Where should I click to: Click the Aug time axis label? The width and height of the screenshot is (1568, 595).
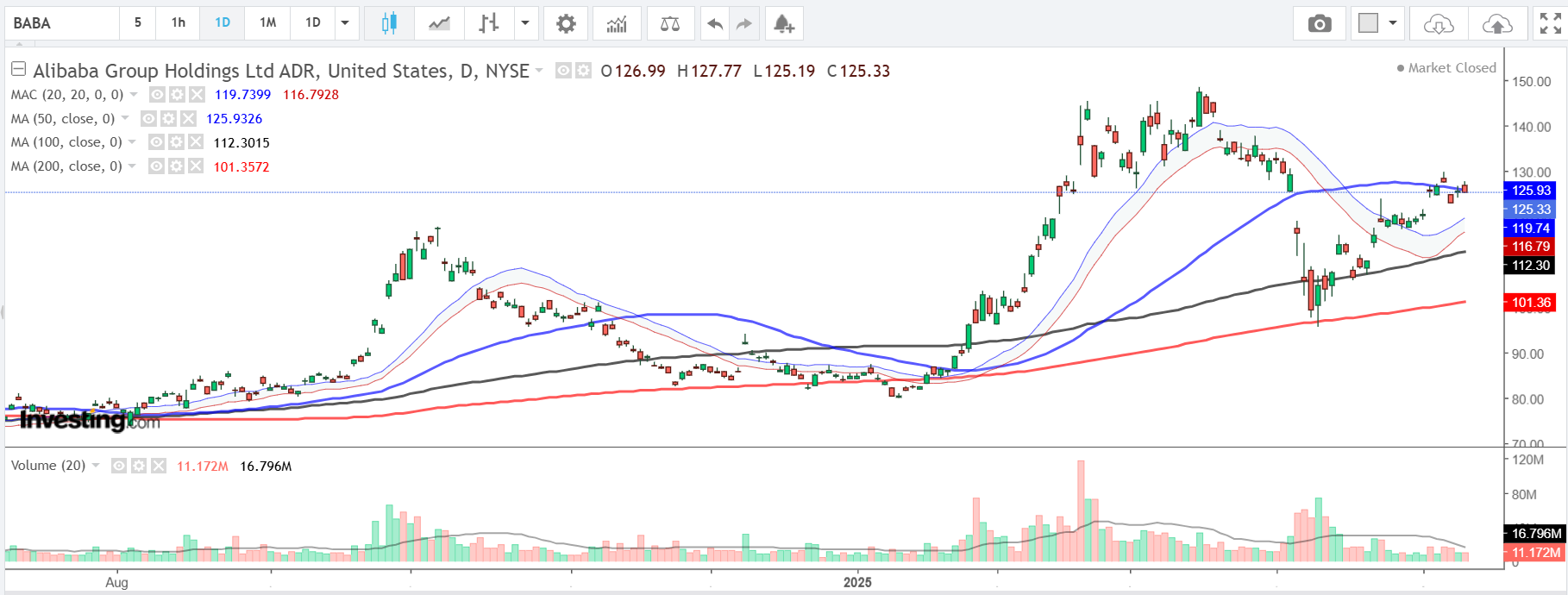tap(117, 583)
